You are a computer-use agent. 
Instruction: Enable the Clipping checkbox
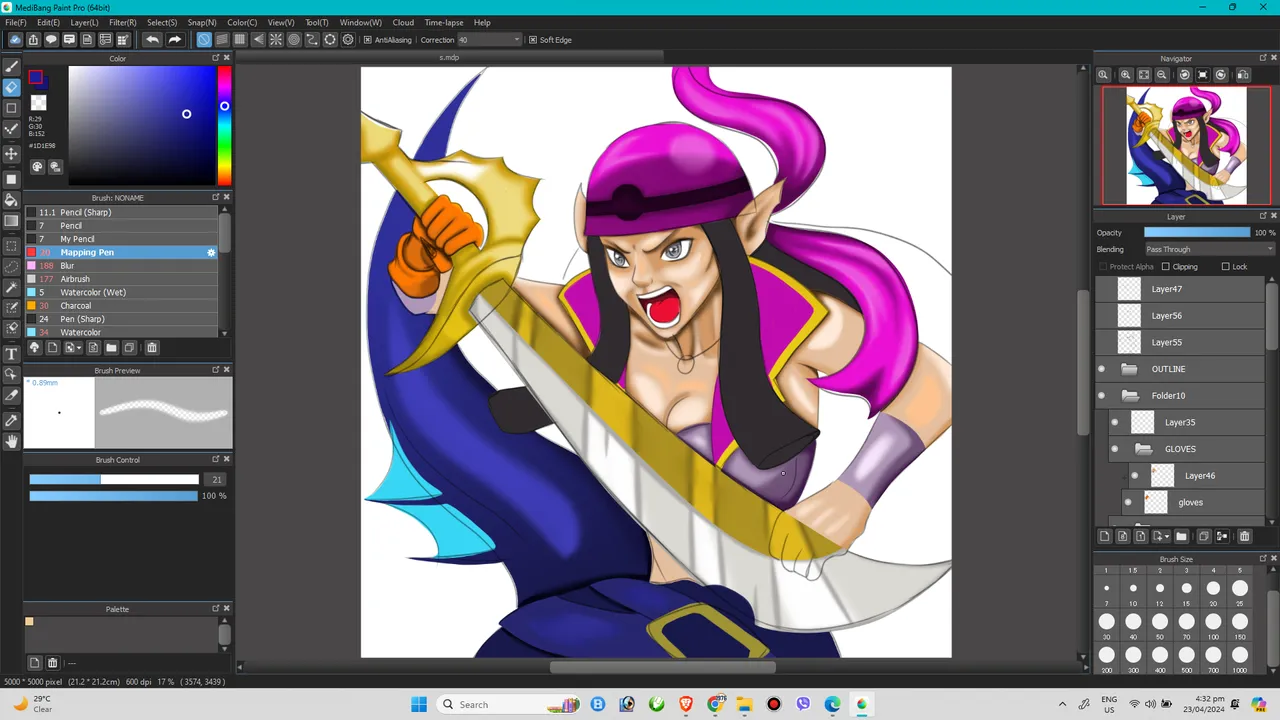(1165, 267)
